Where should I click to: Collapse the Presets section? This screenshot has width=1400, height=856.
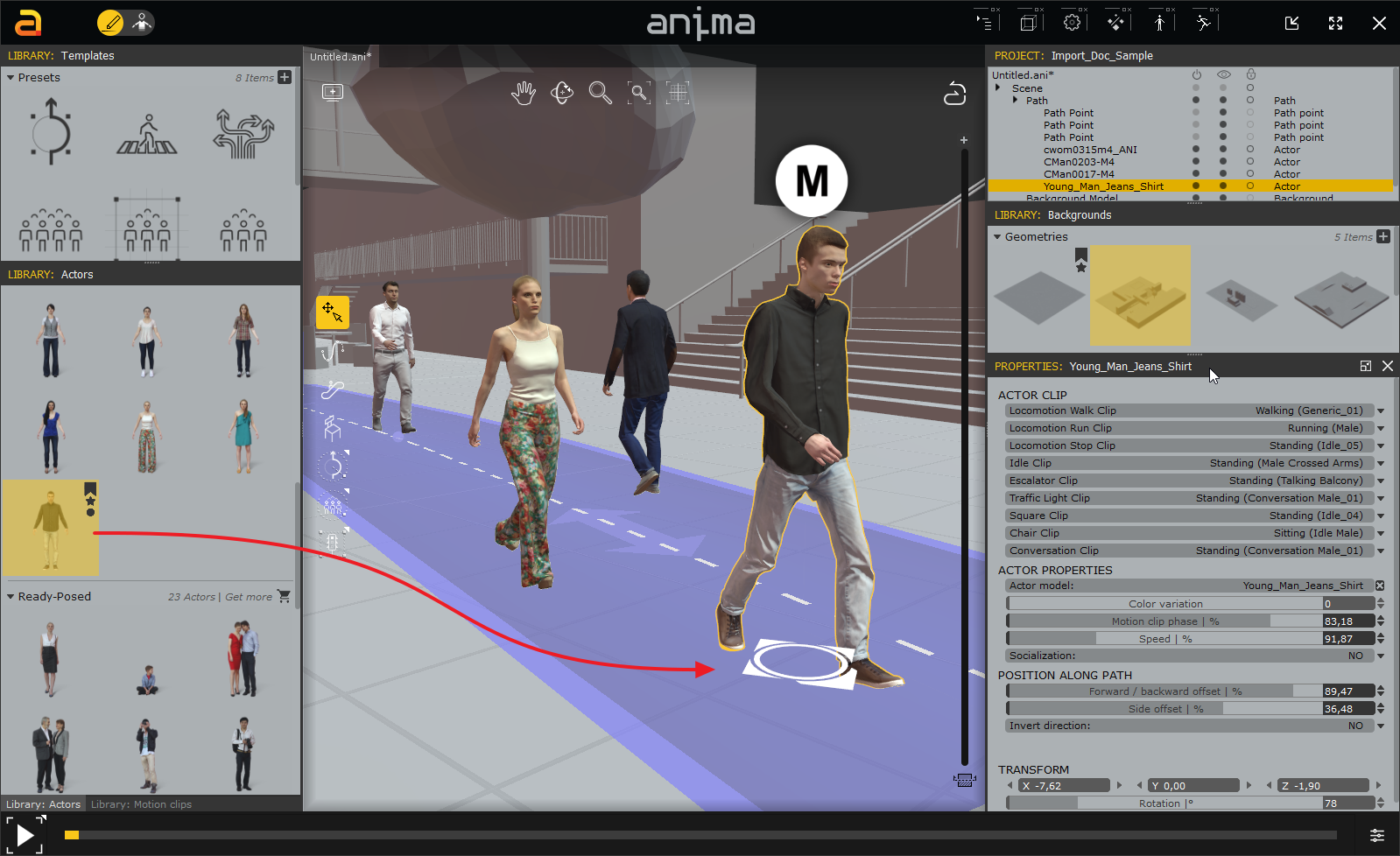click(11, 78)
